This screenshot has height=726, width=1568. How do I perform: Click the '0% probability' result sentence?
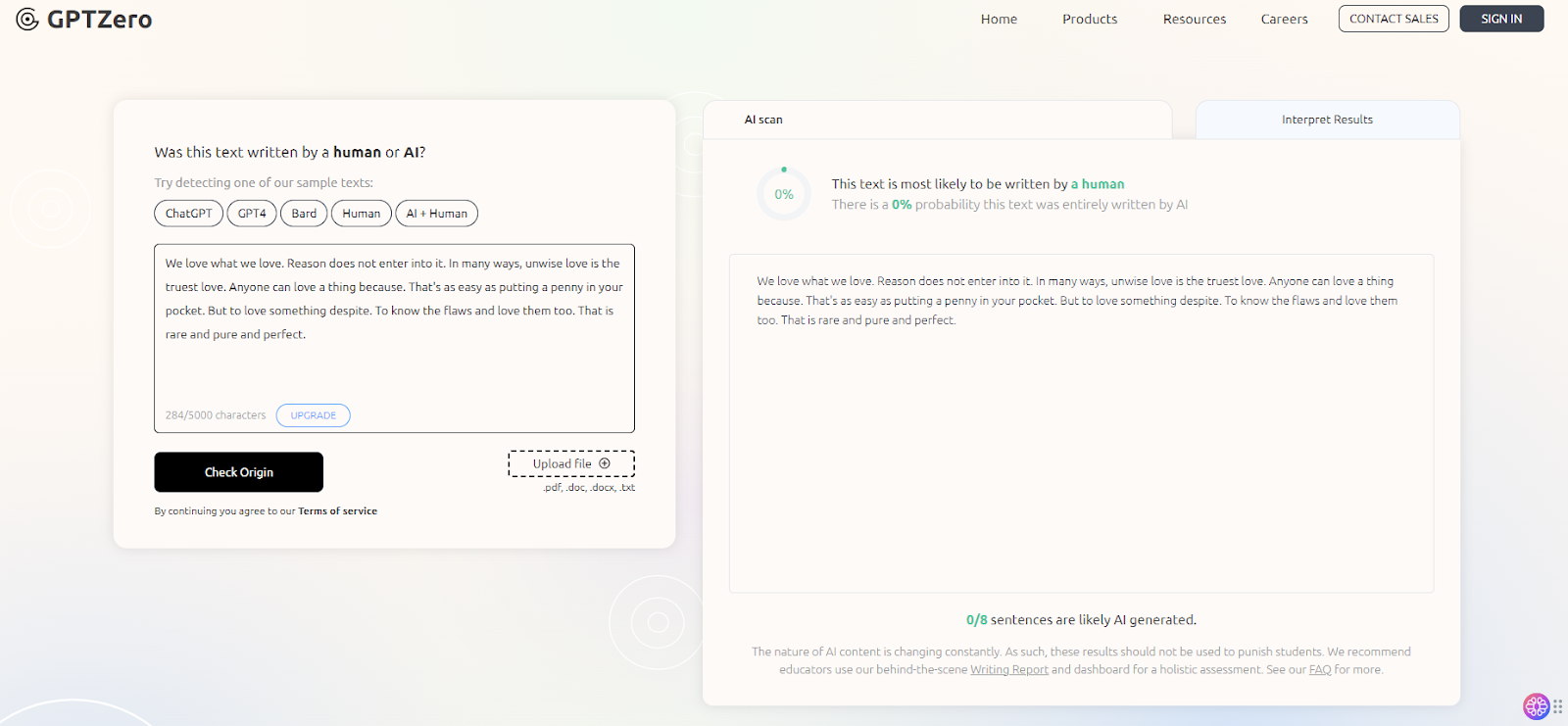coord(1009,205)
